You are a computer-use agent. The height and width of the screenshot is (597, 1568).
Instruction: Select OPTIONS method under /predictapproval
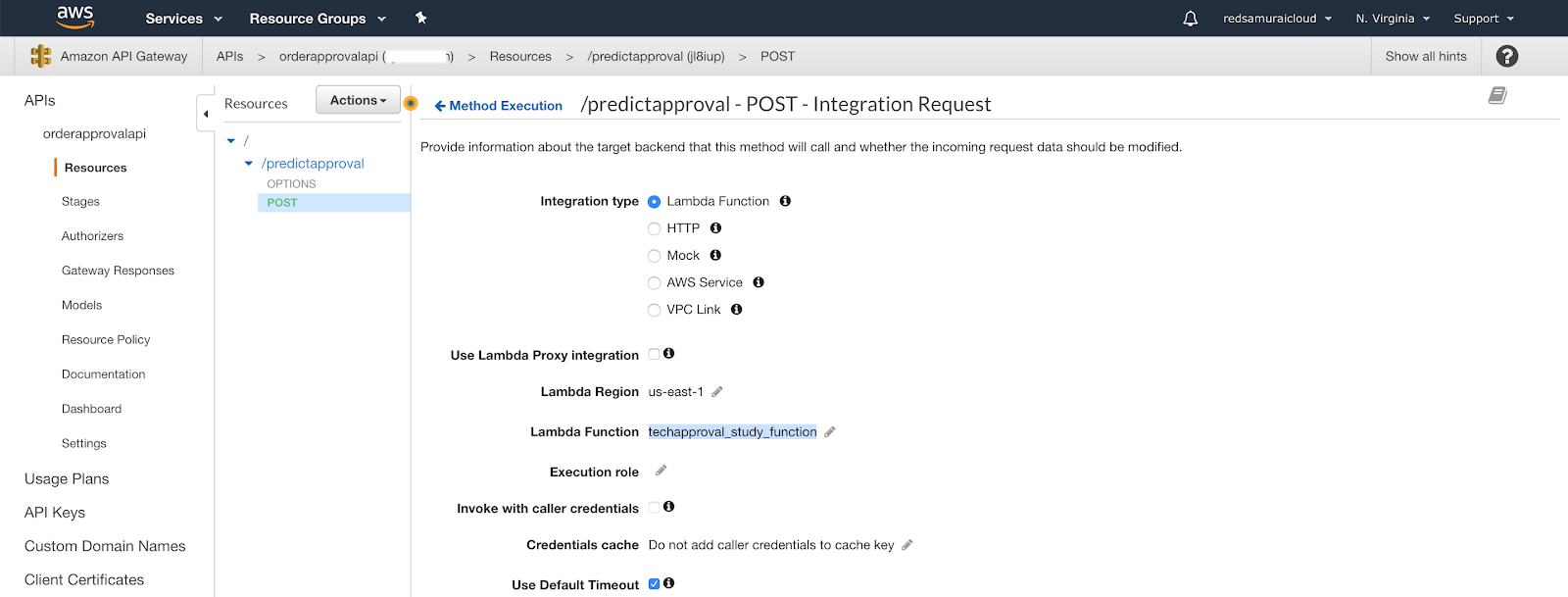point(291,184)
